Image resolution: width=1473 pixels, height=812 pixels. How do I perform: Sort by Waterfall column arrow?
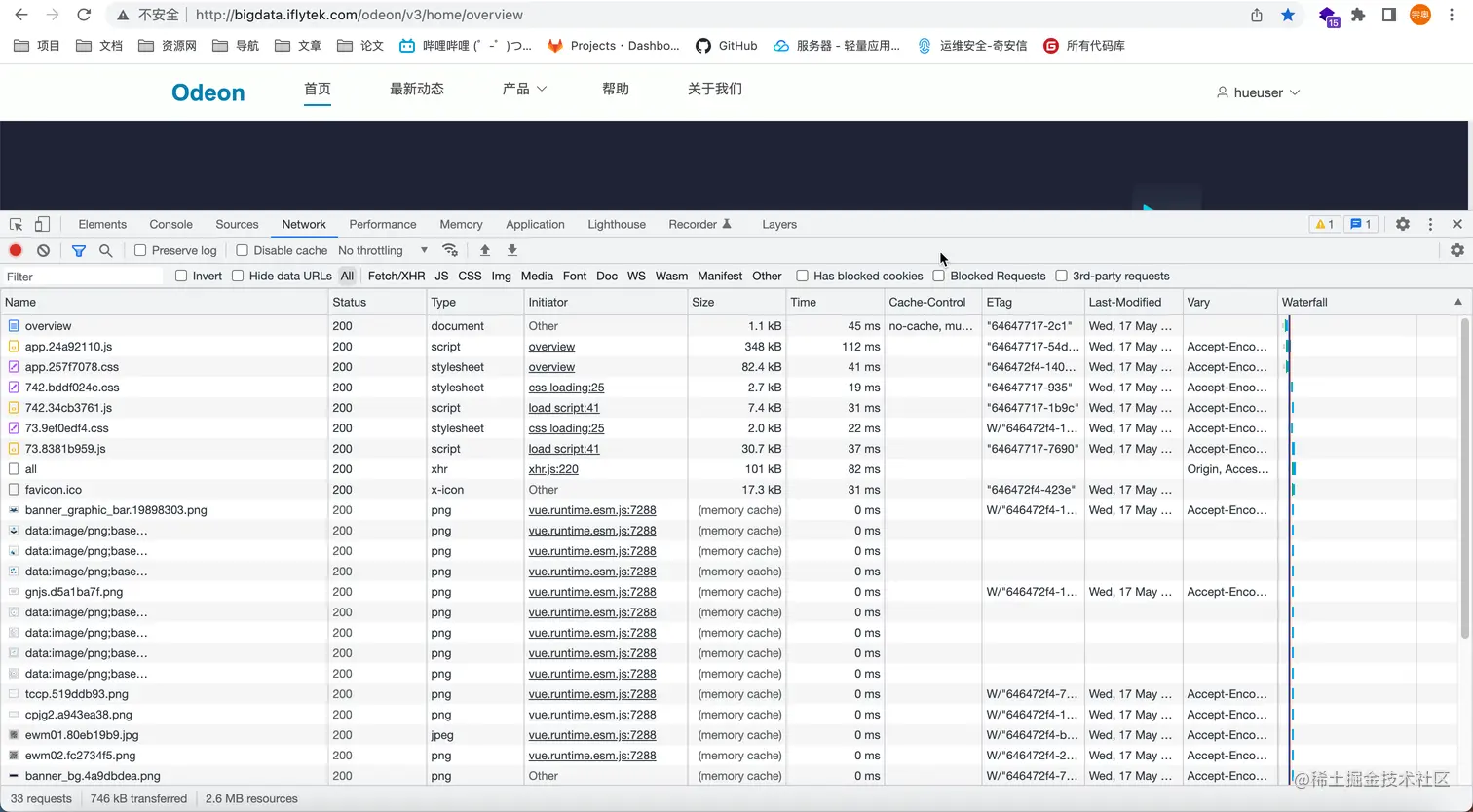tap(1458, 302)
